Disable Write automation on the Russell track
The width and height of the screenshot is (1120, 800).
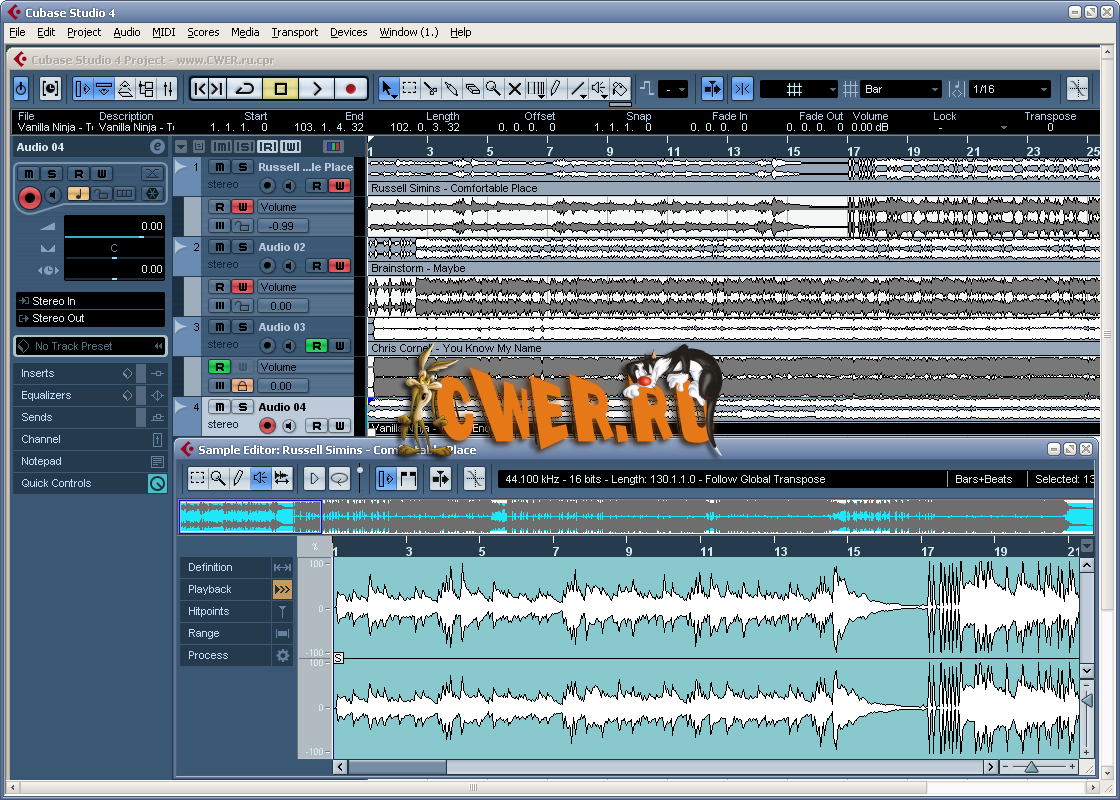[341, 186]
